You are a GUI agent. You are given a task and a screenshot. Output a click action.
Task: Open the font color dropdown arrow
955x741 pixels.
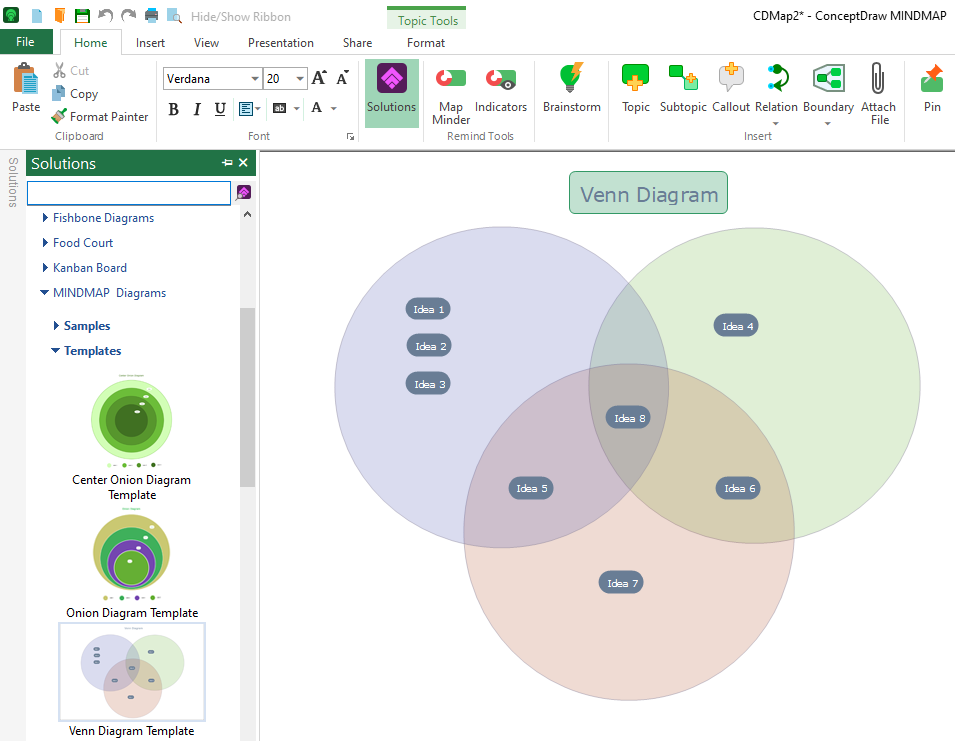click(334, 108)
